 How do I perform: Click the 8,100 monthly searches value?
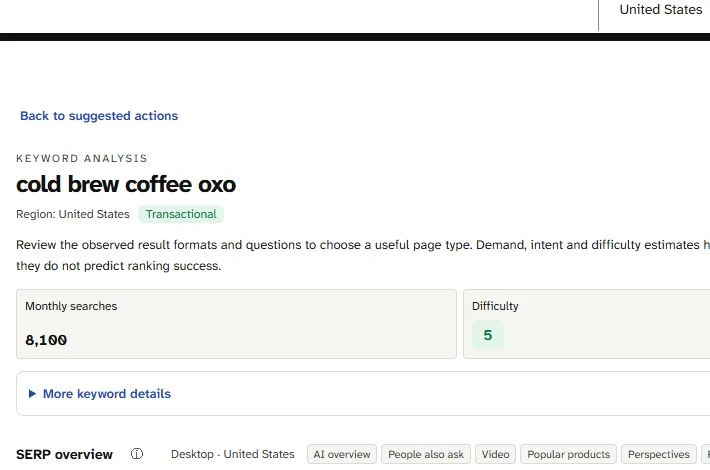[46, 340]
